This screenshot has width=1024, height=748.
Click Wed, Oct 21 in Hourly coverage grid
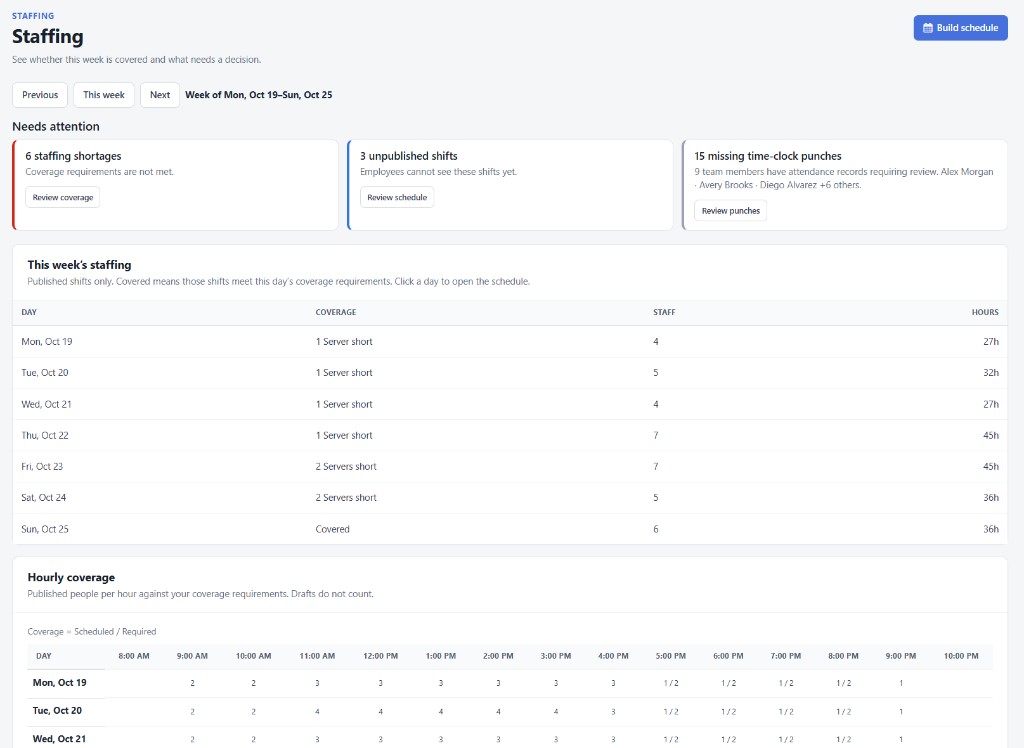coord(59,739)
